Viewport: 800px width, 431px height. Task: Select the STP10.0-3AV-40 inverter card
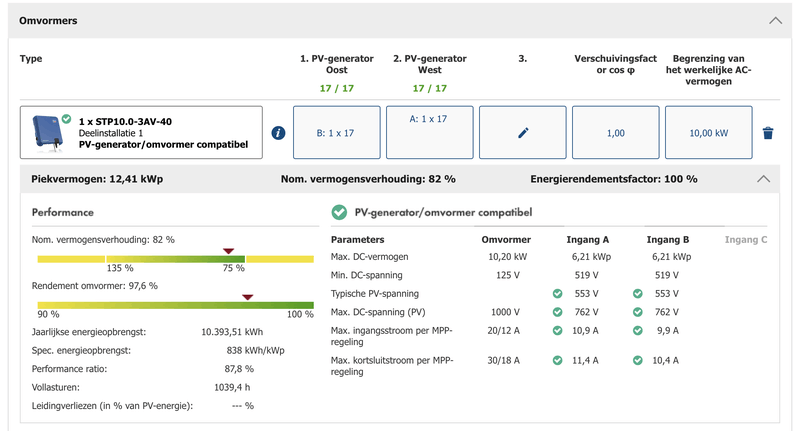141,133
